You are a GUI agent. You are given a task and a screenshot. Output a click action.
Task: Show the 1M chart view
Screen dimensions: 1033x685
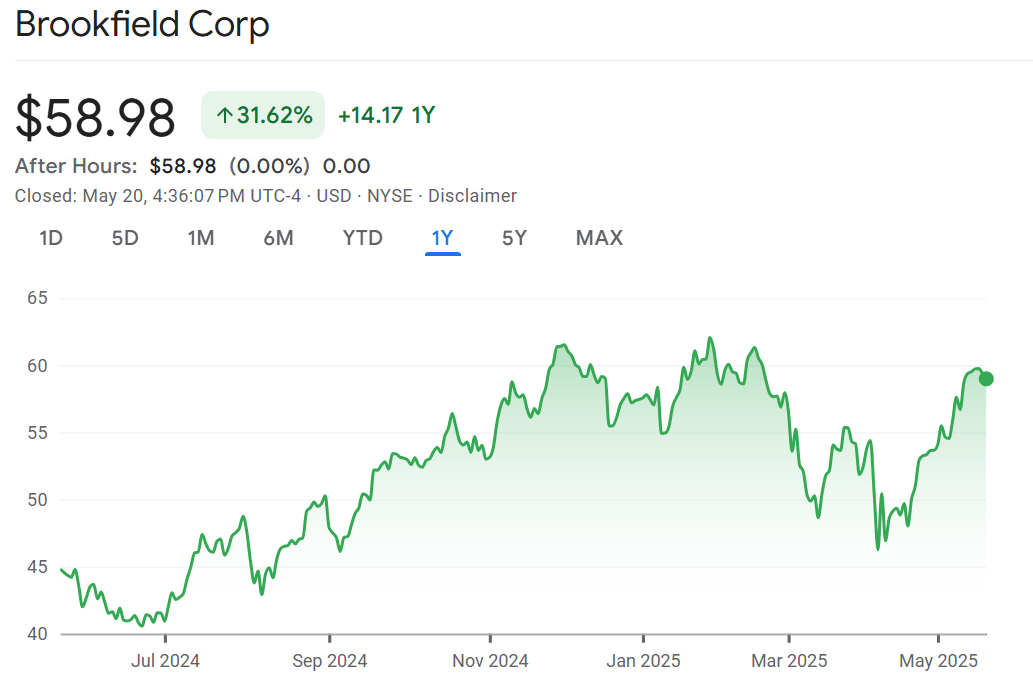pos(201,238)
